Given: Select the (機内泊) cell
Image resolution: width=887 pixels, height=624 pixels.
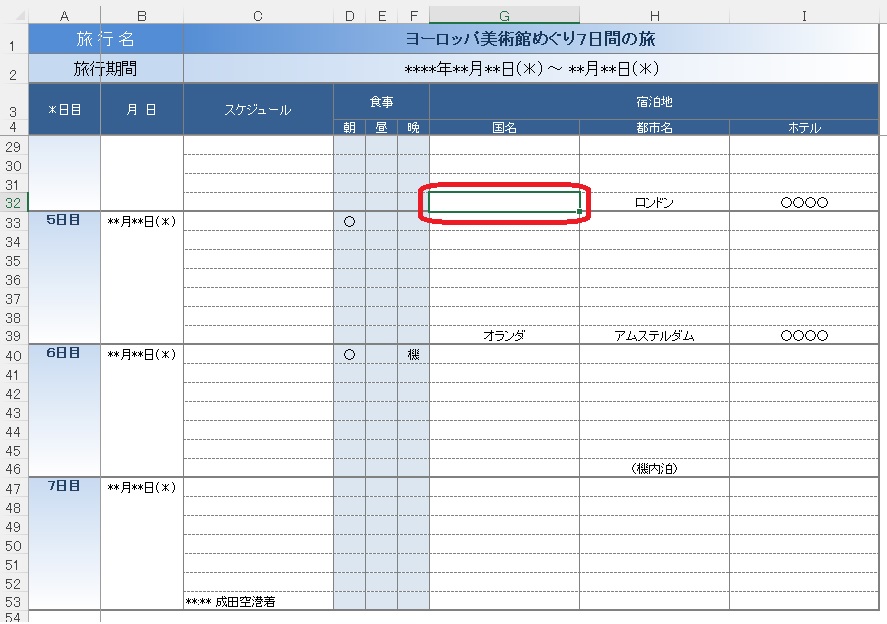Looking at the screenshot, I should pos(654,468).
